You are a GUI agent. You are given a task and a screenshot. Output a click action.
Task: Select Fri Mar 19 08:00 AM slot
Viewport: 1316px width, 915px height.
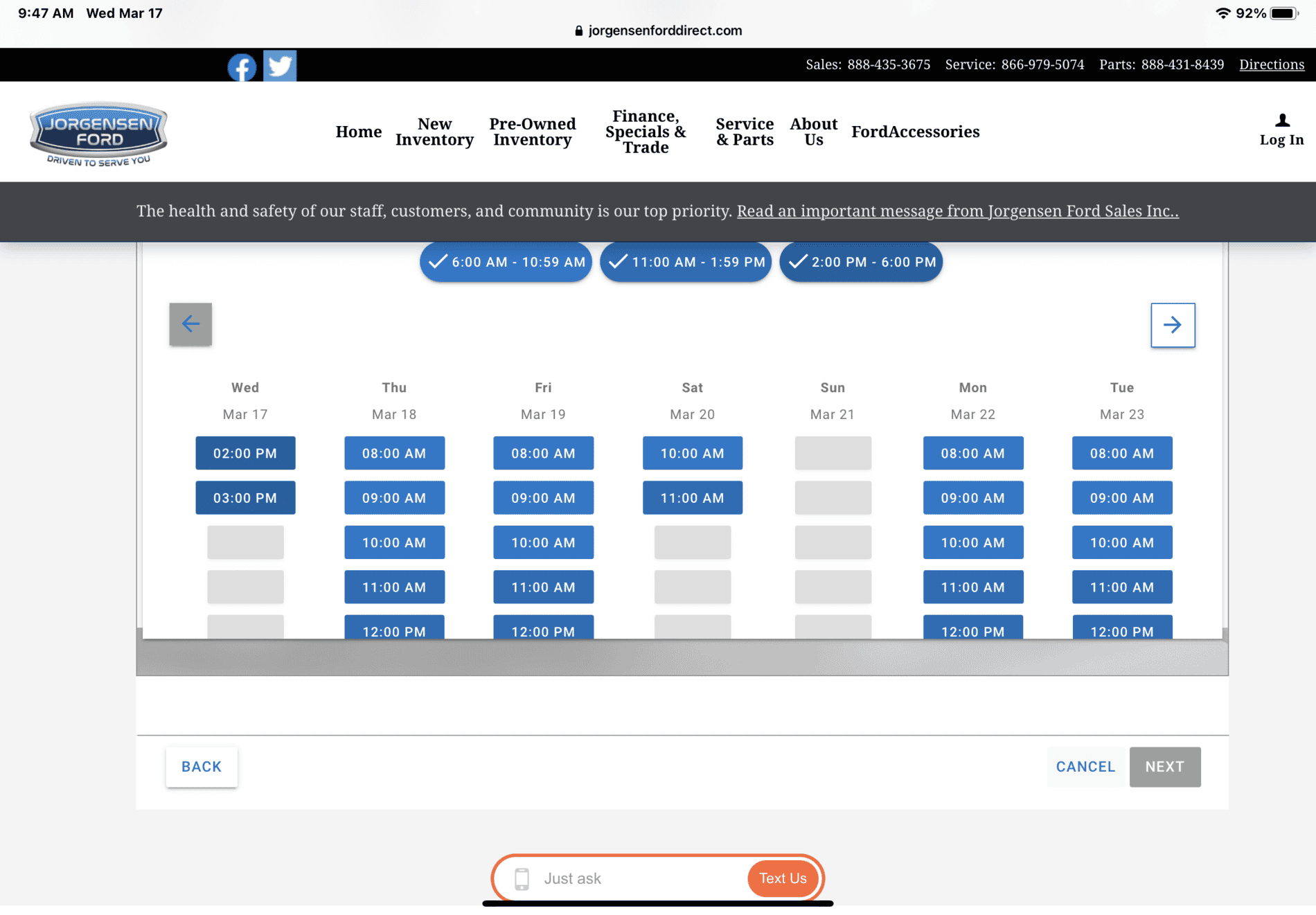coord(543,453)
